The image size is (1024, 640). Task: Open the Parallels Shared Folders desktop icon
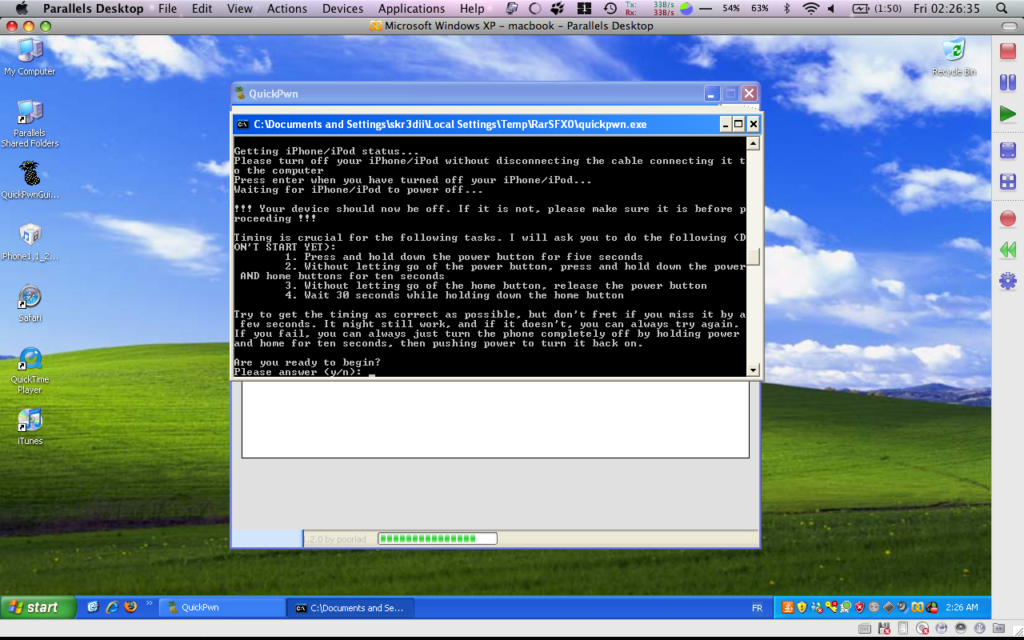pos(29,124)
